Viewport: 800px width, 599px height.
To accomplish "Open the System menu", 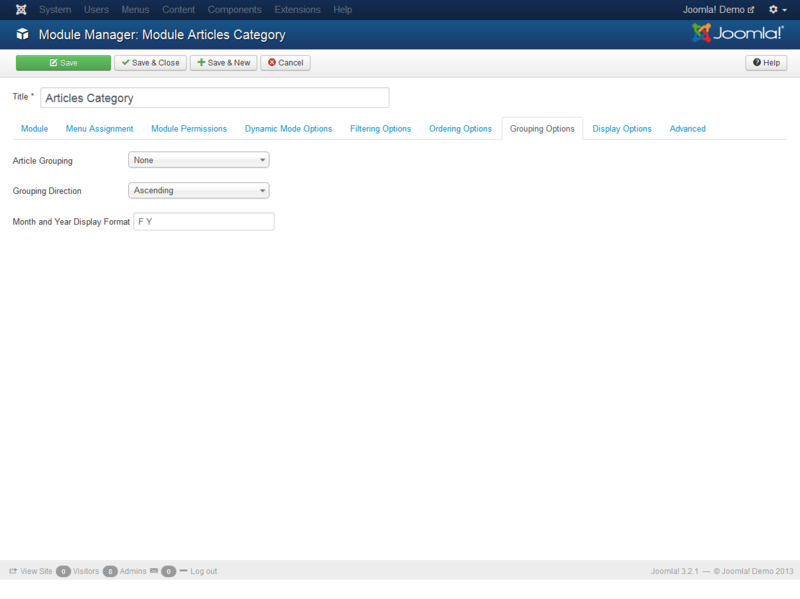I will coord(55,10).
